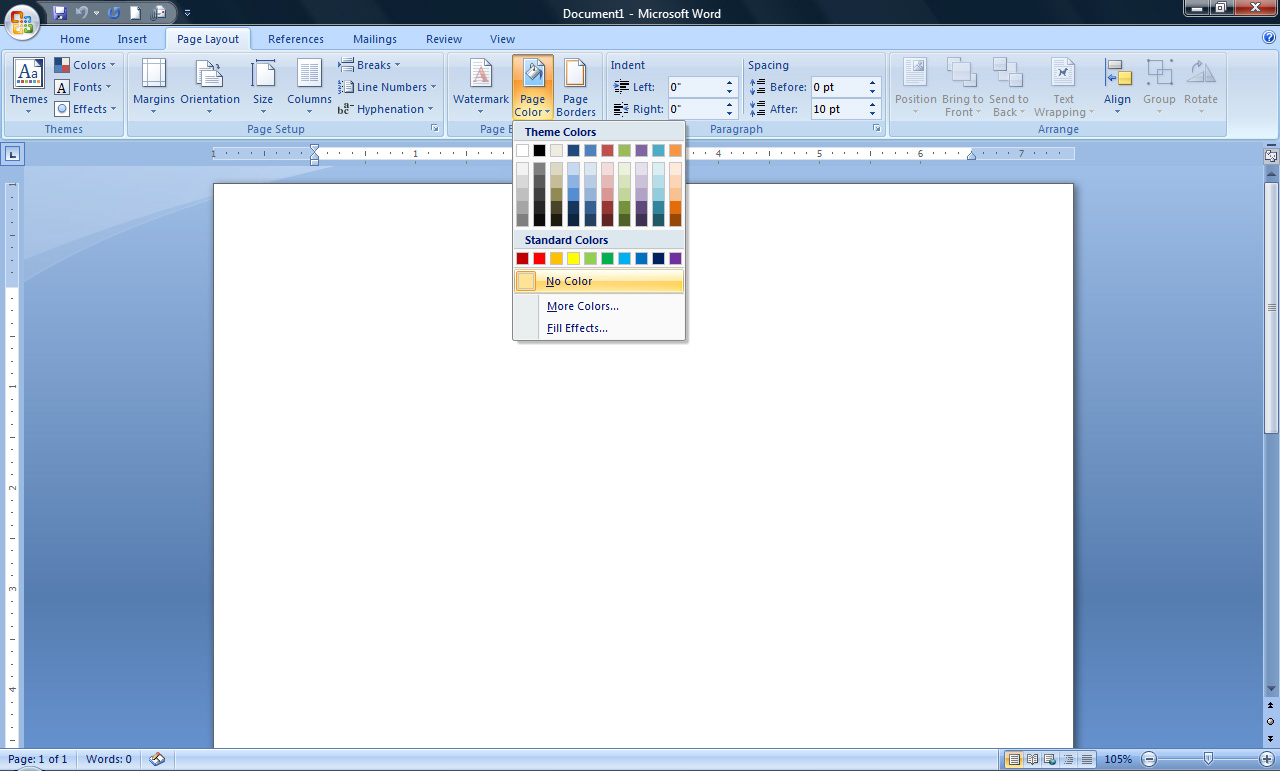Open the Page Setup dialog launcher
Viewport: 1280px width, 771px height.
[435, 129]
